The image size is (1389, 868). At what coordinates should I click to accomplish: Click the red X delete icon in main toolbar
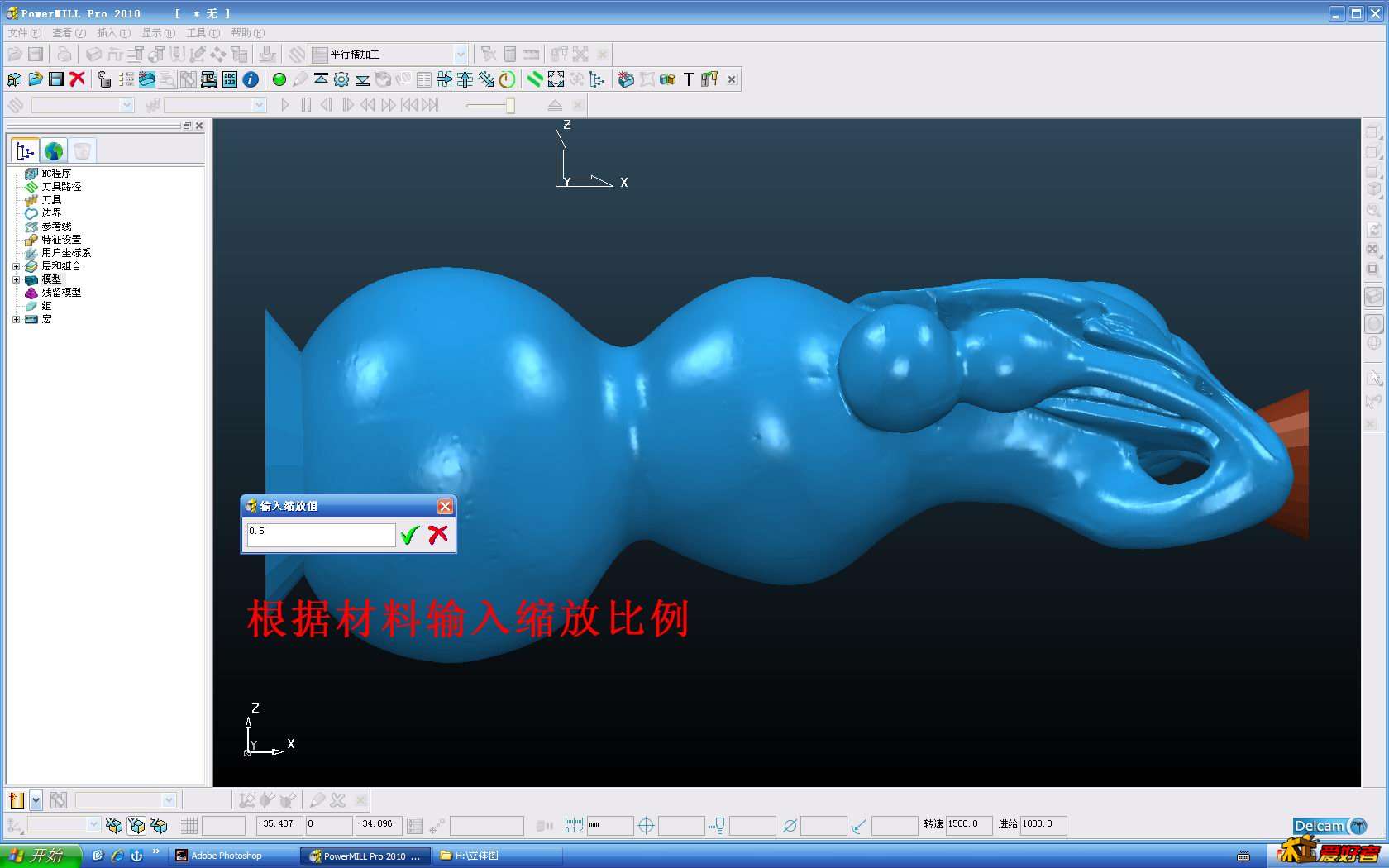(78, 79)
